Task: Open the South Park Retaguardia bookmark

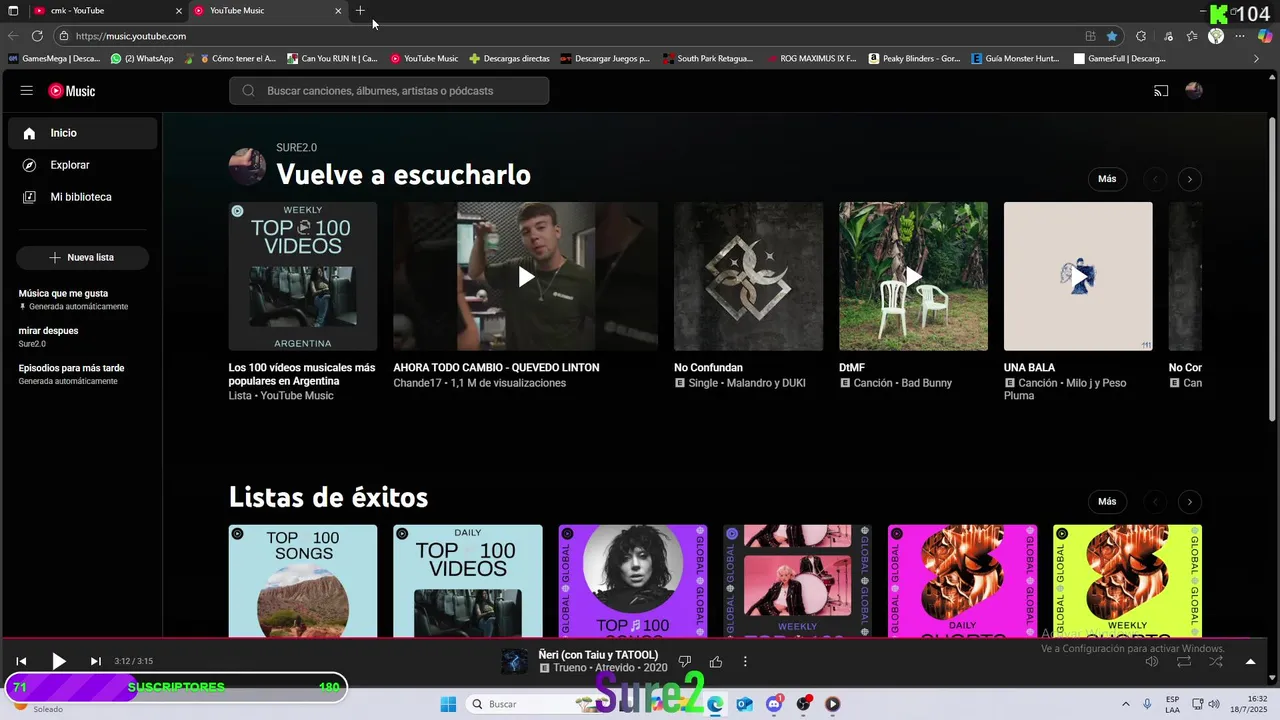Action: (708, 59)
